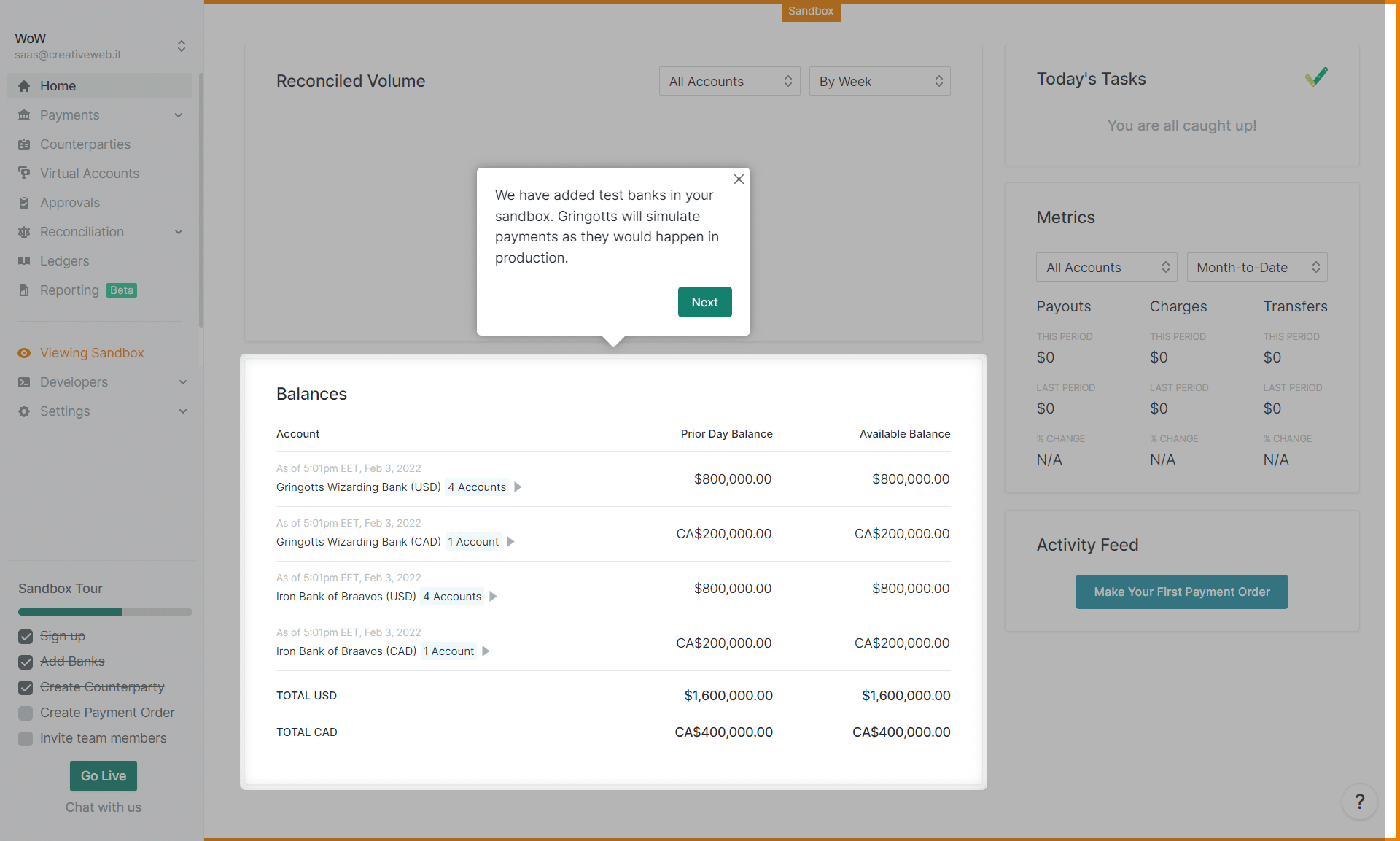This screenshot has height=841, width=1400.
Task: Click the Counterparties icon
Action: pyautogui.click(x=24, y=144)
